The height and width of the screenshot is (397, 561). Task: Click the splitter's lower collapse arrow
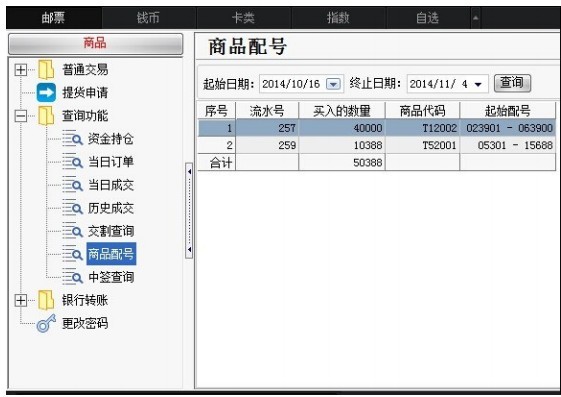click(189, 249)
